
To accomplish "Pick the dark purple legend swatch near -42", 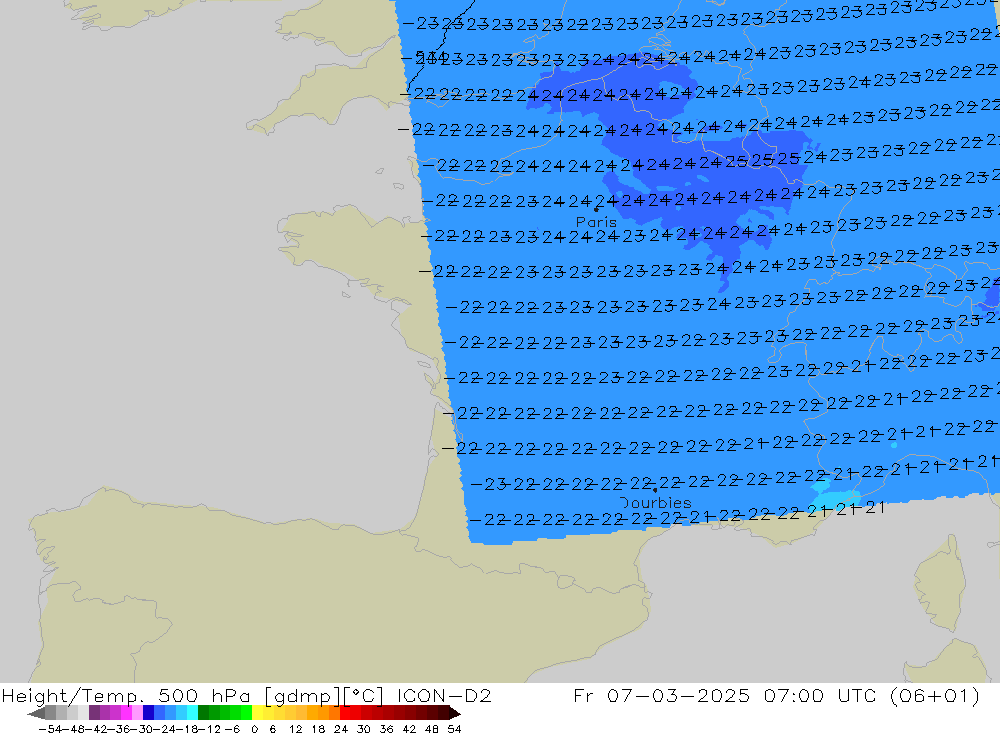I will coord(94,713).
